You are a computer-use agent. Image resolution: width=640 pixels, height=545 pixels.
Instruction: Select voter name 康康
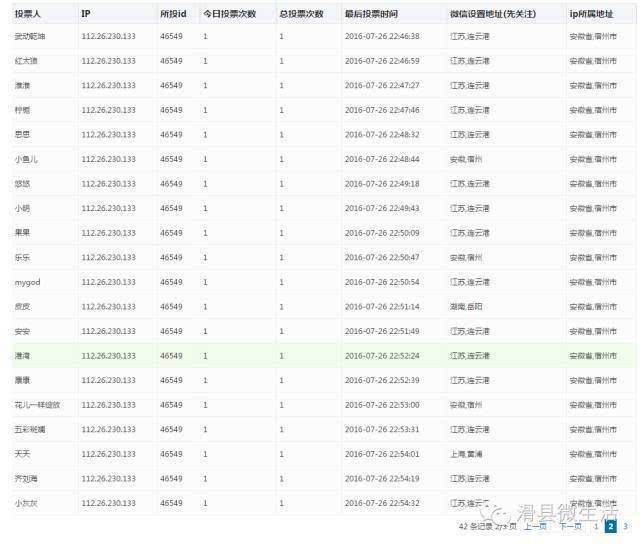[22, 380]
